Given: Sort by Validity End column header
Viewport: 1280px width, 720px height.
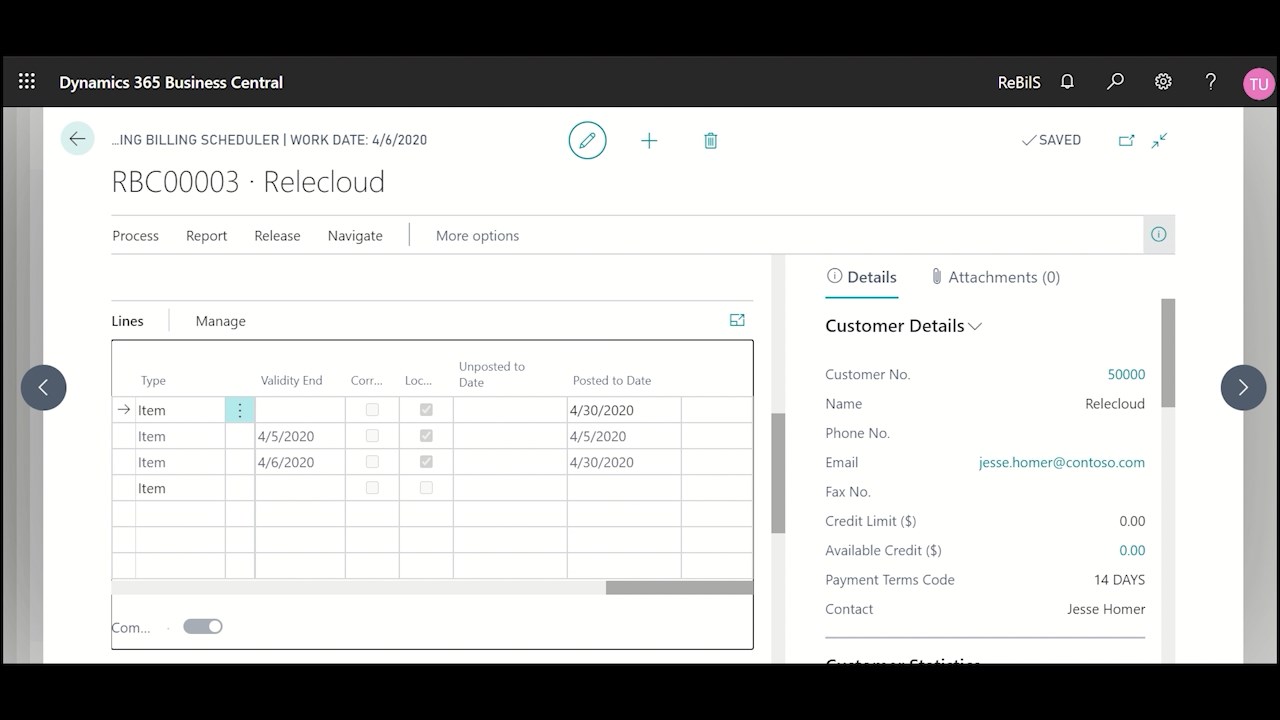Looking at the screenshot, I should click(291, 380).
